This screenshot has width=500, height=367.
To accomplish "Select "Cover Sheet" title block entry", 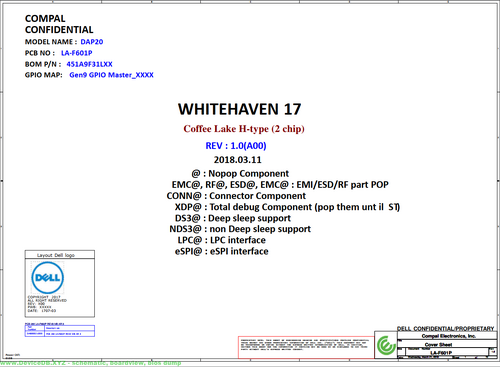I will point(439,344).
